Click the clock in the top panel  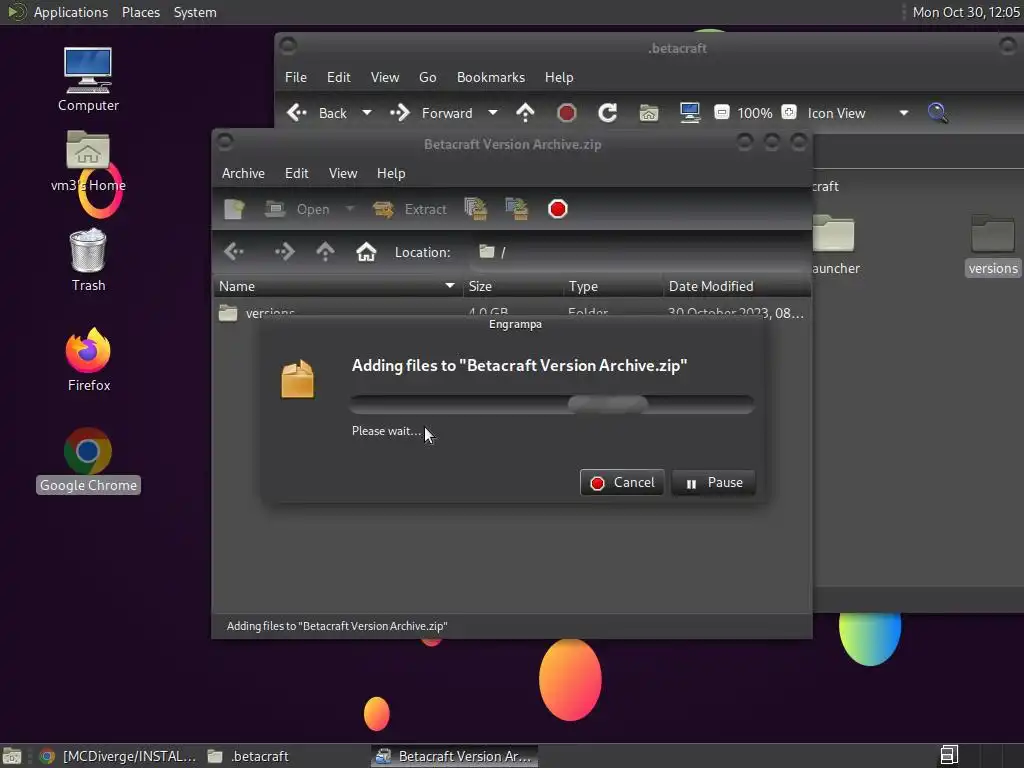click(x=966, y=12)
